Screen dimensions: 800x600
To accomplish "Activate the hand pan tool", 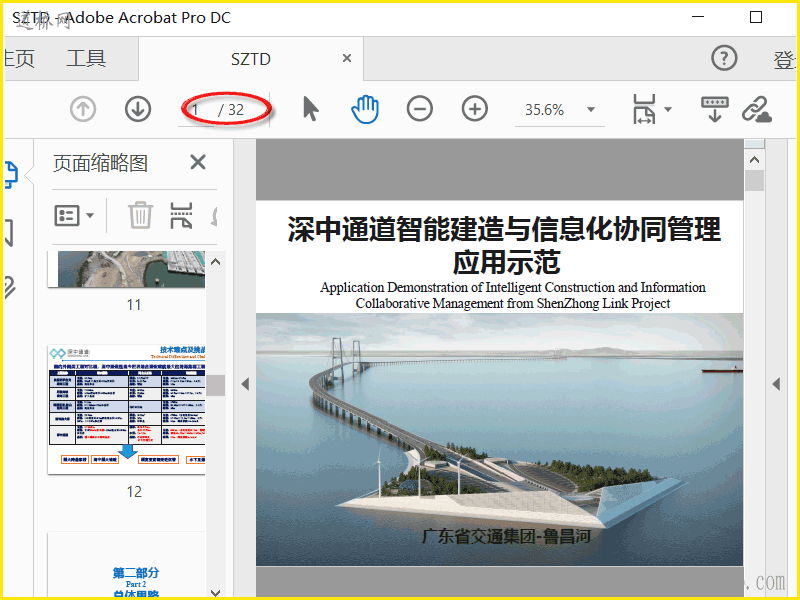I will pyautogui.click(x=365, y=109).
